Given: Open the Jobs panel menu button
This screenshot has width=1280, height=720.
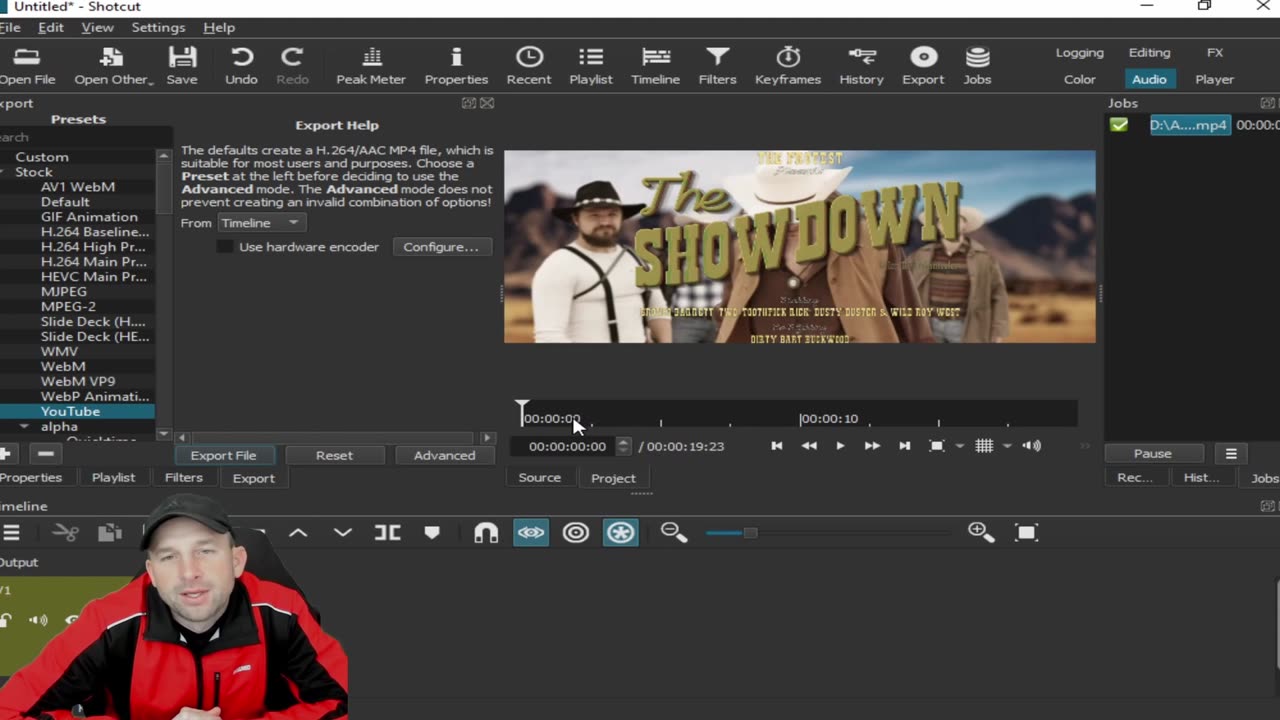Looking at the screenshot, I should coord(1231,454).
